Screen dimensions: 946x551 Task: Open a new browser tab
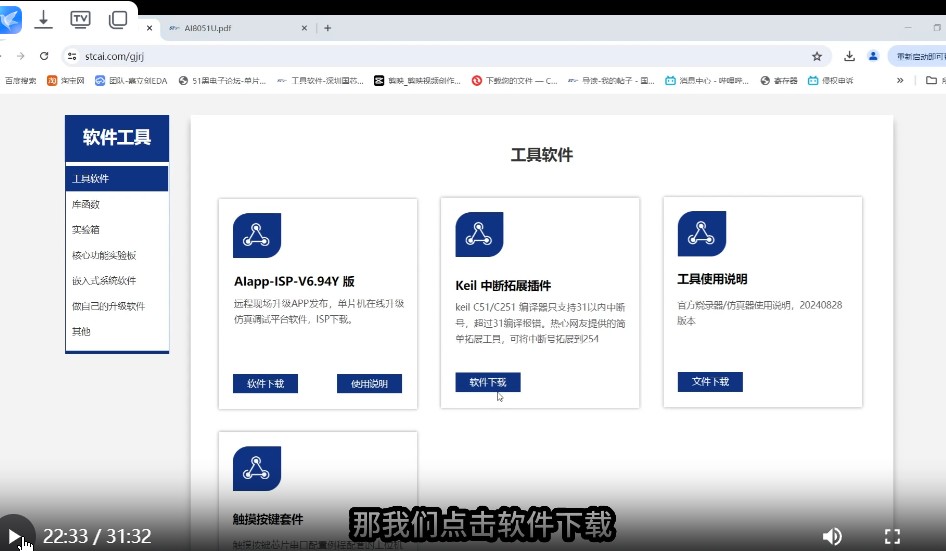click(x=328, y=28)
